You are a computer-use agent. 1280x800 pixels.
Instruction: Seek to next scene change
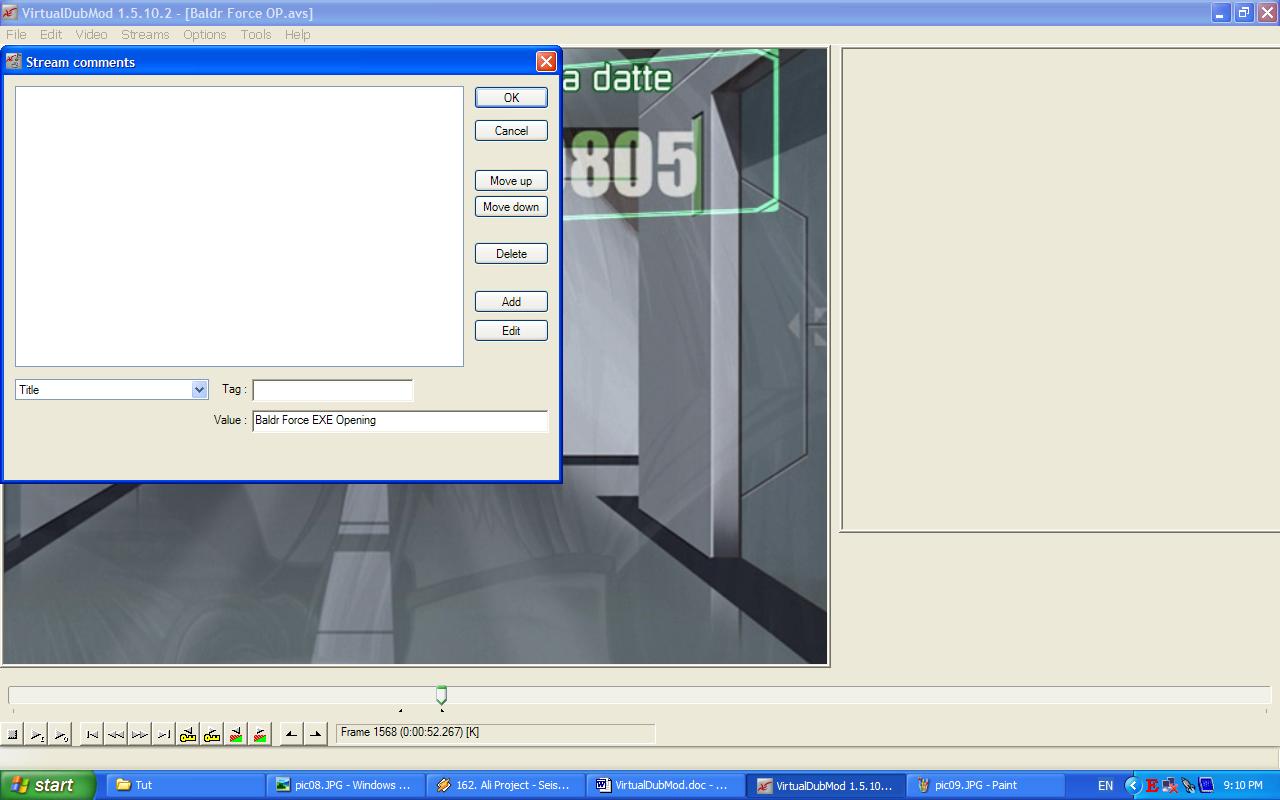click(x=260, y=735)
